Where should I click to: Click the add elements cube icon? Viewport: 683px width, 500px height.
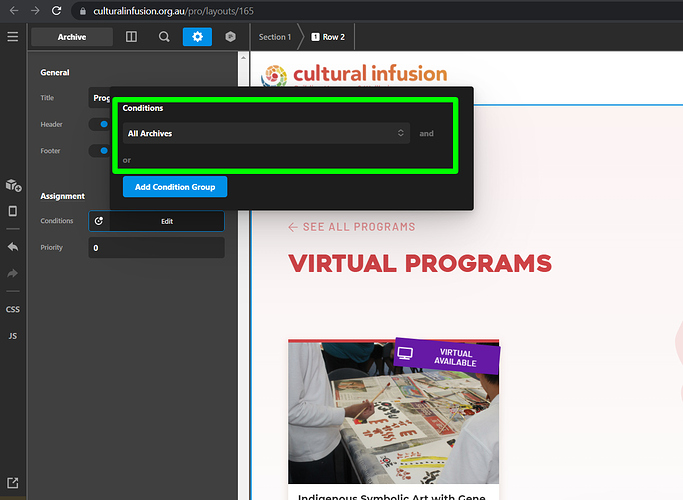[13, 185]
